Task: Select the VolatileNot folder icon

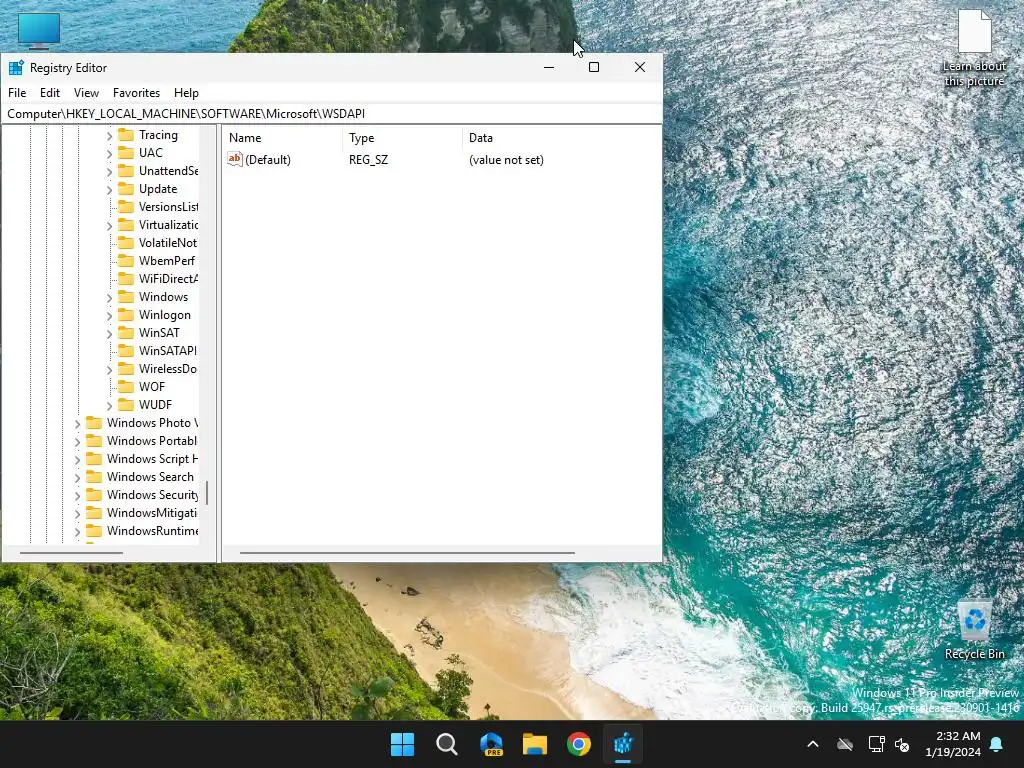Action: click(126, 243)
